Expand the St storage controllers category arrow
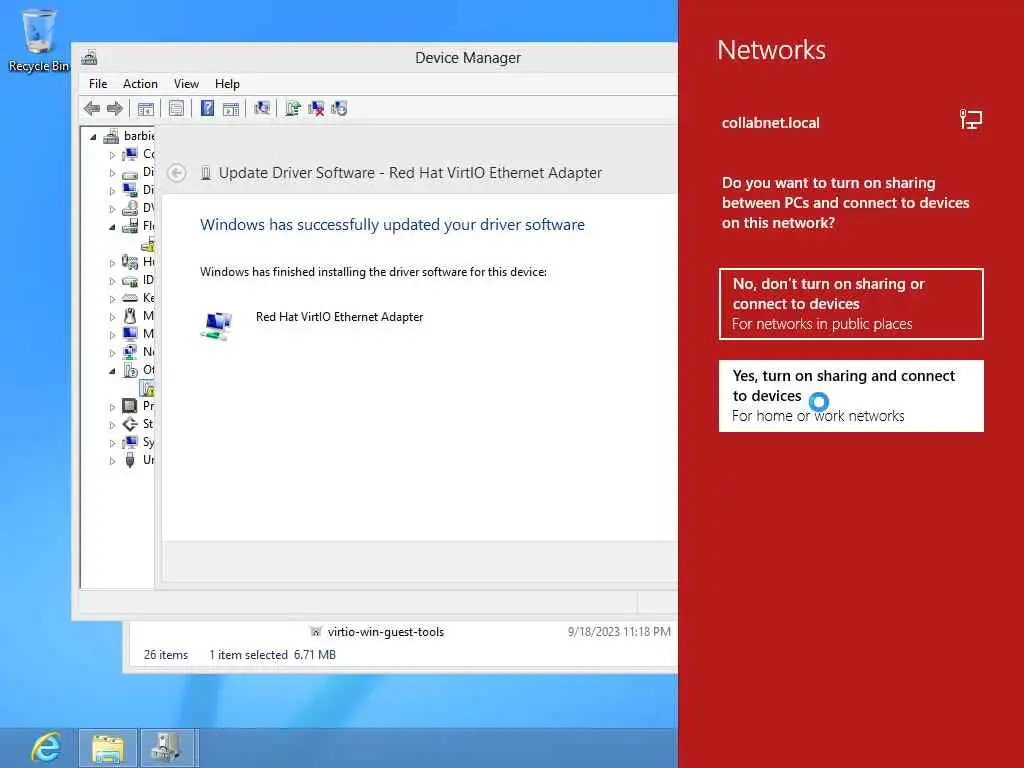The image size is (1024, 768). pyautogui.click(x=112, y=425)
